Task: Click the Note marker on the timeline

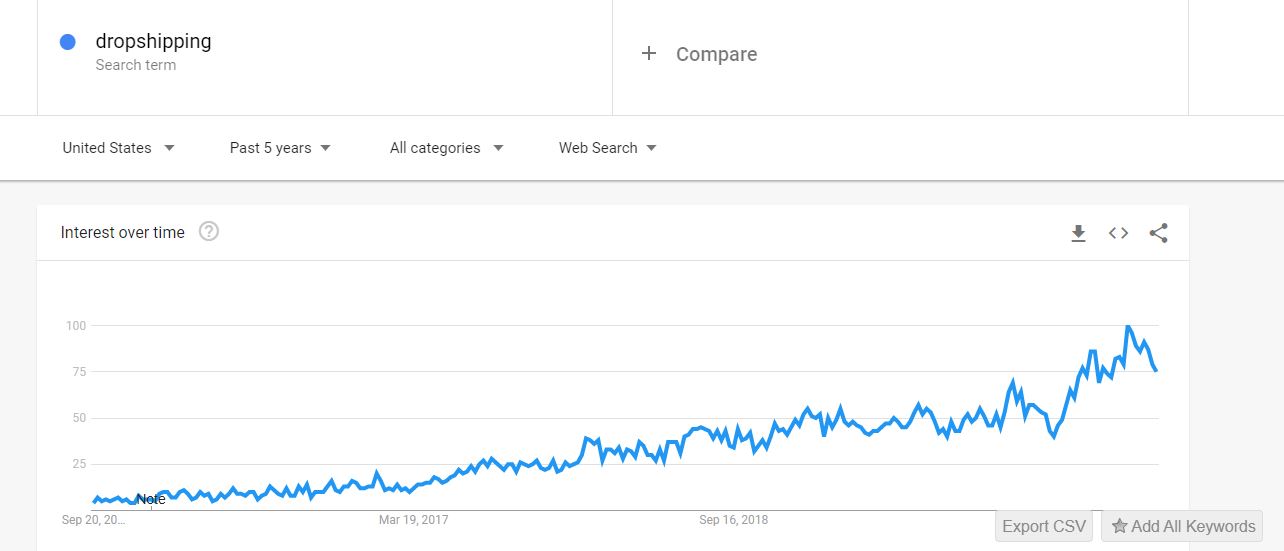Action: pyautogui.click(x=151, y=499)
